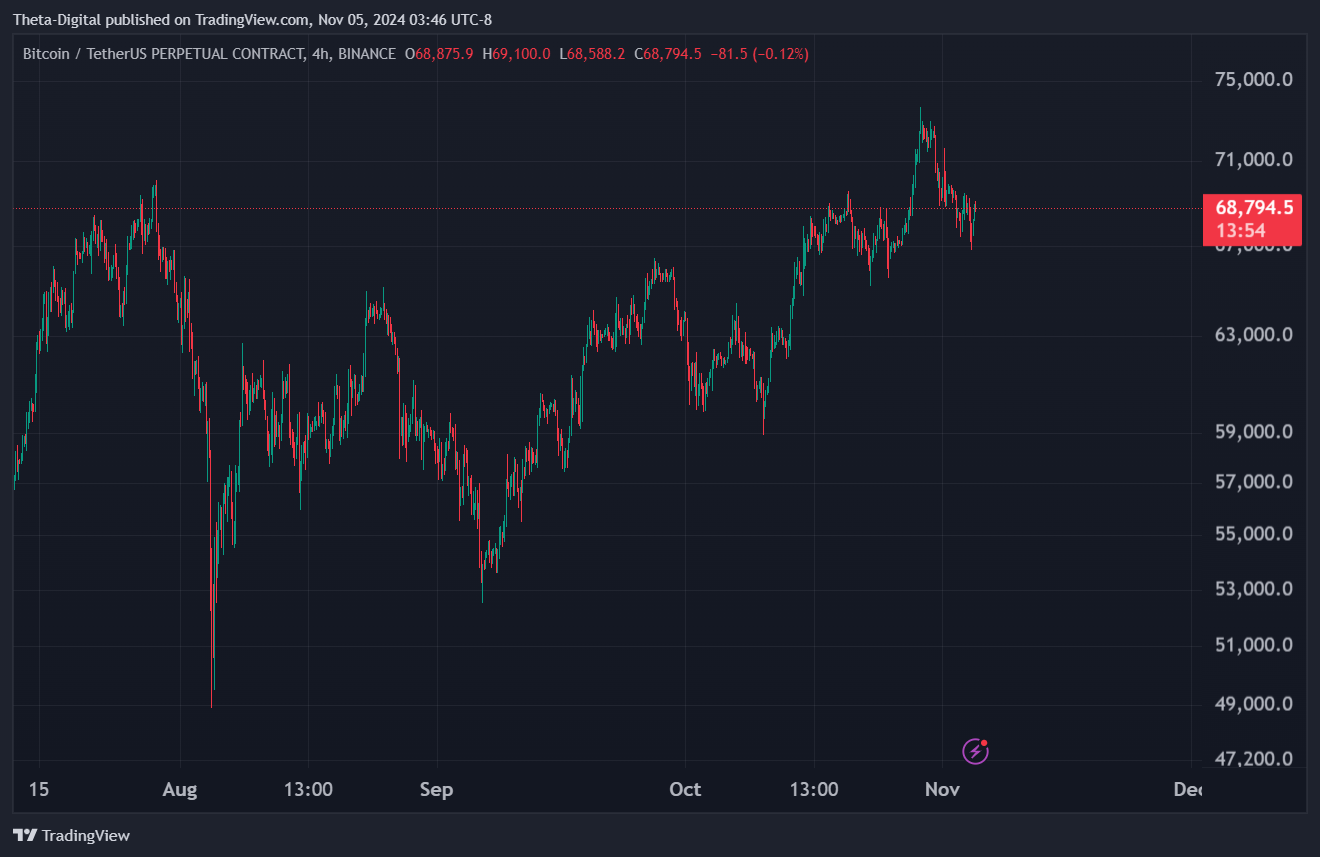Click the Oct label on time axis
This screenshot has width=1320, height=857.
coord(685,790)
